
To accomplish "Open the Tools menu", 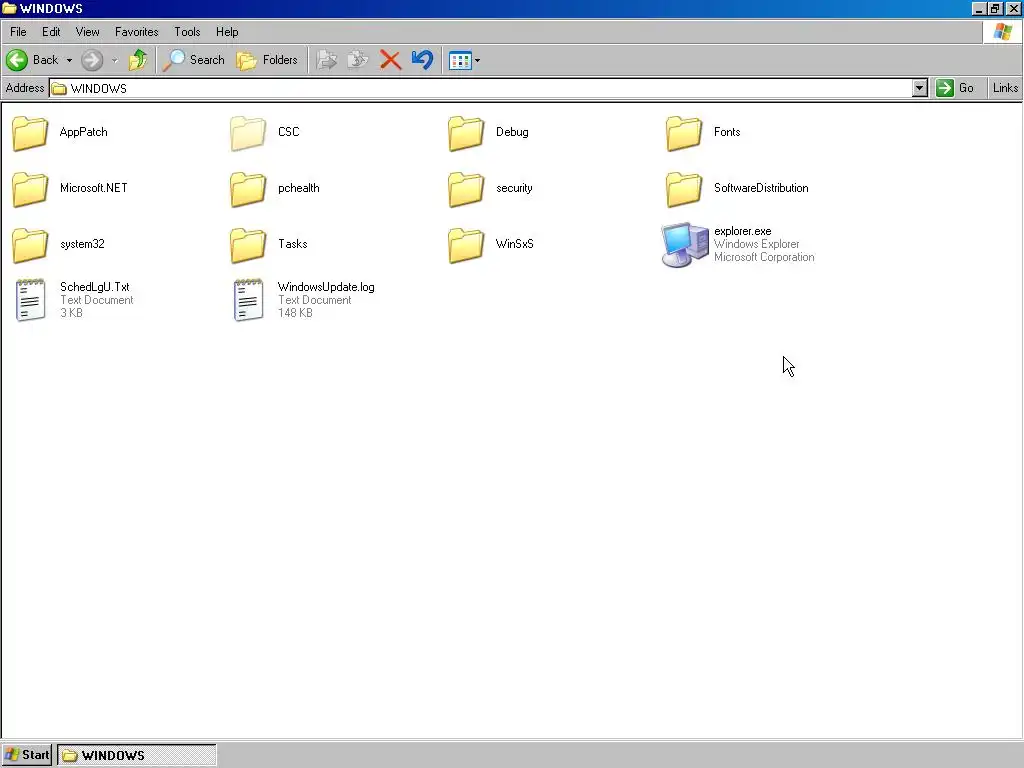I will click(187, 31).
